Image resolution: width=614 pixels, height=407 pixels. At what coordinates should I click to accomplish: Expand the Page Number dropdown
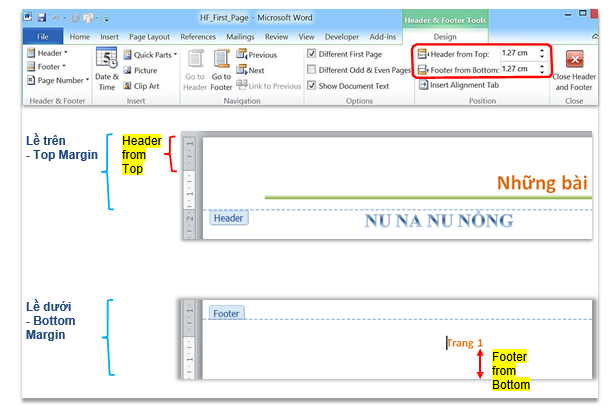point(58,79)
